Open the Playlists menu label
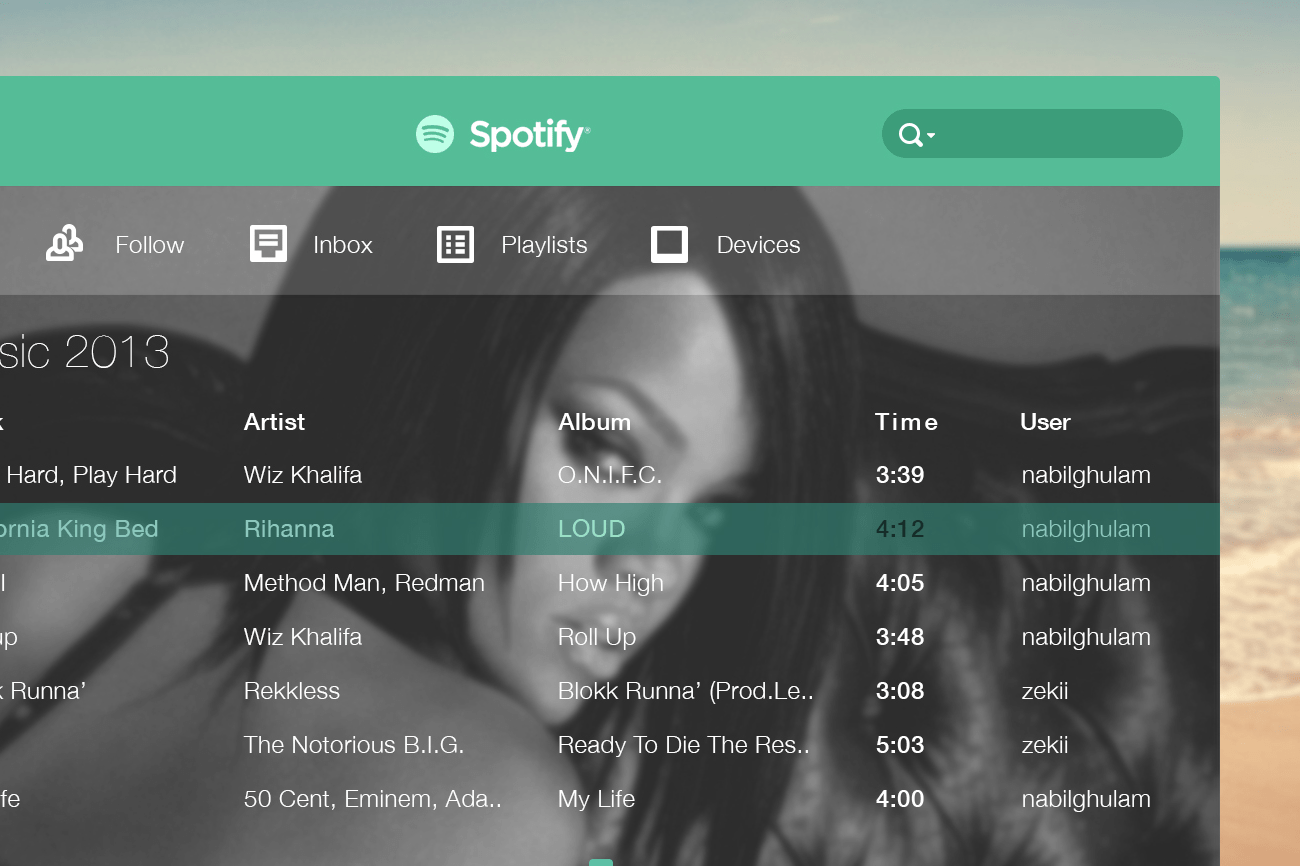The image size is (1300, 866). tap(544, 245)
